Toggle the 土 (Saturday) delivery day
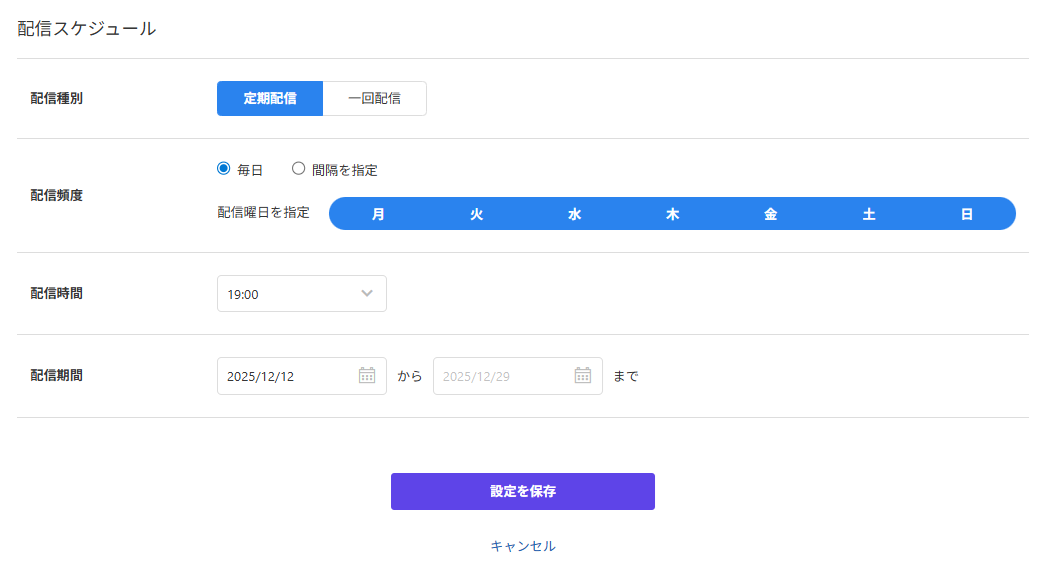The image size is (1049, 573). tap(868, 214)
